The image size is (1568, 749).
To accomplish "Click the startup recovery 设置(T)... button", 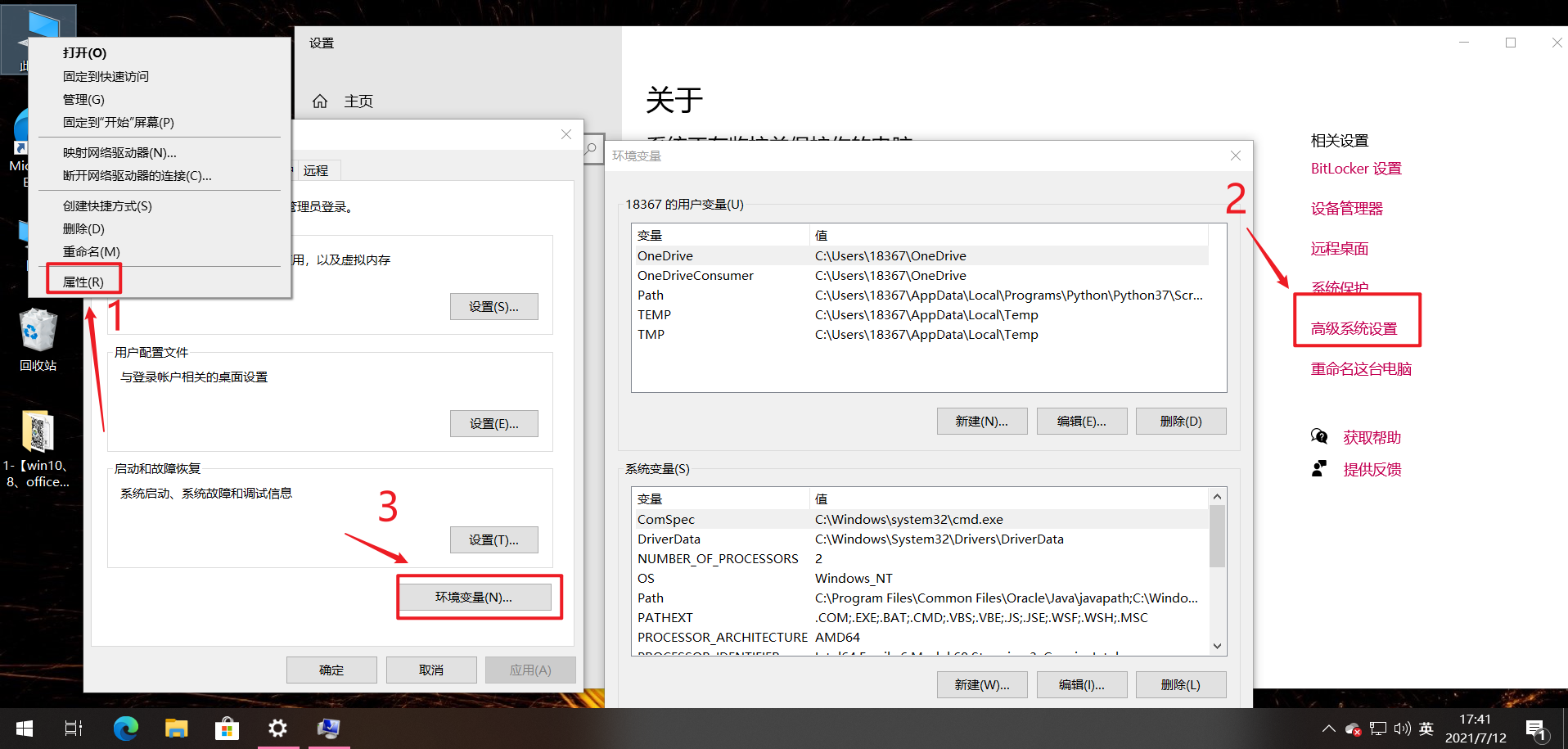I will 494,539.
